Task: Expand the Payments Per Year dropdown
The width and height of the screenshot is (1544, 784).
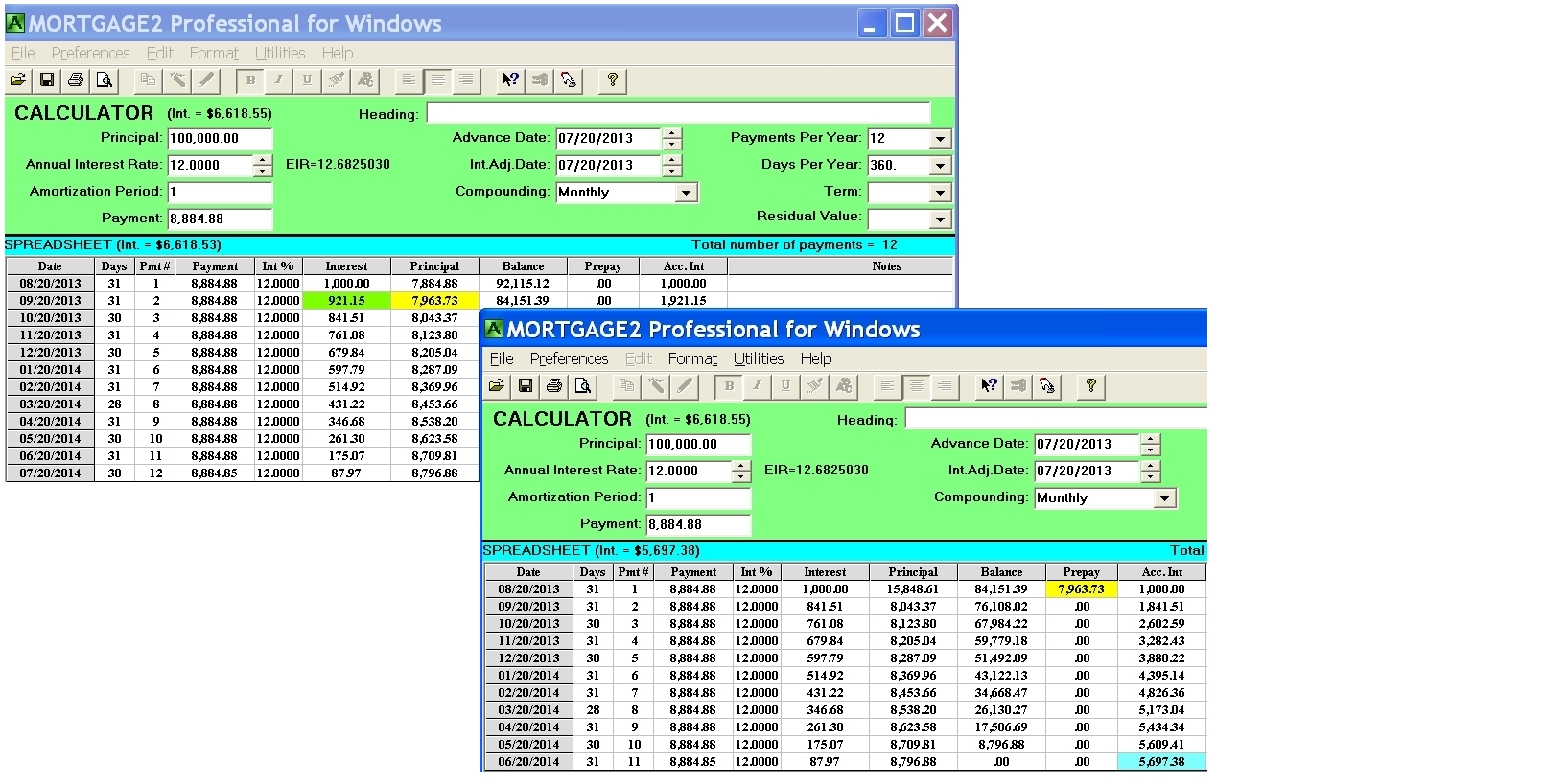Action: (x=940, y=139)
